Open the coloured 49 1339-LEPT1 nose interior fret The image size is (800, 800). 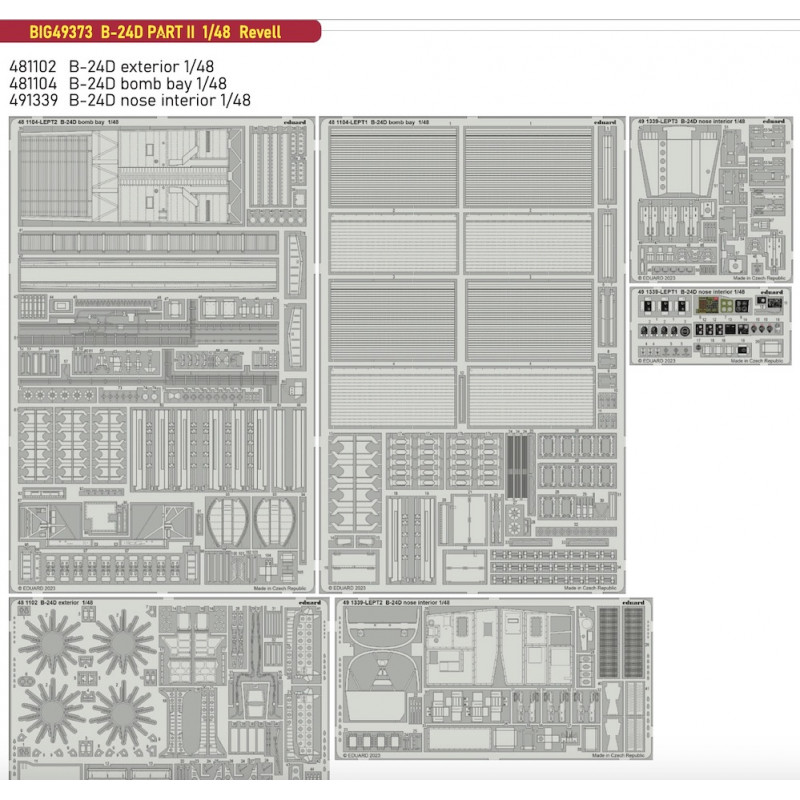pyautogui.click(x=710, y=326)
